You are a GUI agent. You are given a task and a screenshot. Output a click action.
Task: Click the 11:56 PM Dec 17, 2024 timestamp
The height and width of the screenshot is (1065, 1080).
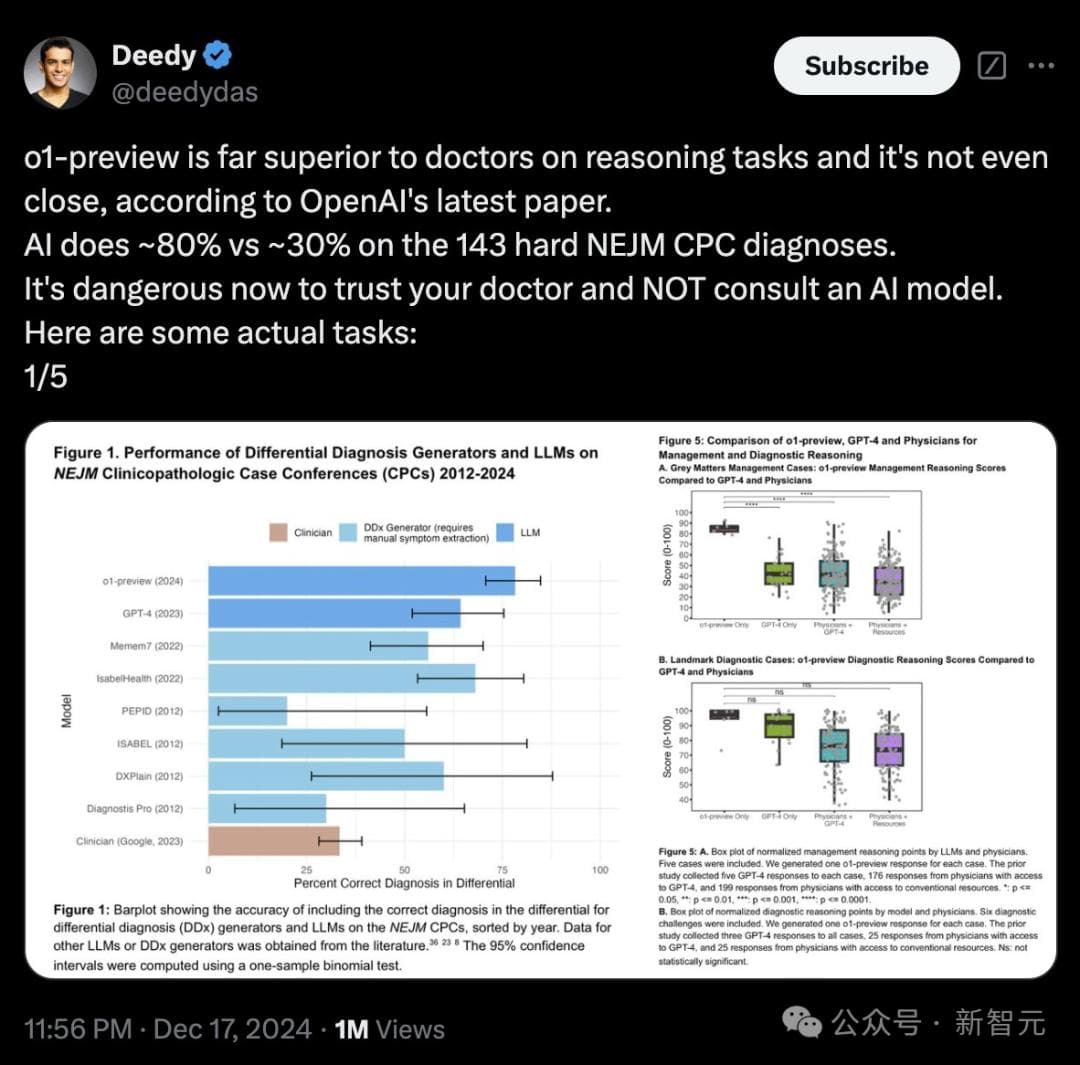[167, 1028]
